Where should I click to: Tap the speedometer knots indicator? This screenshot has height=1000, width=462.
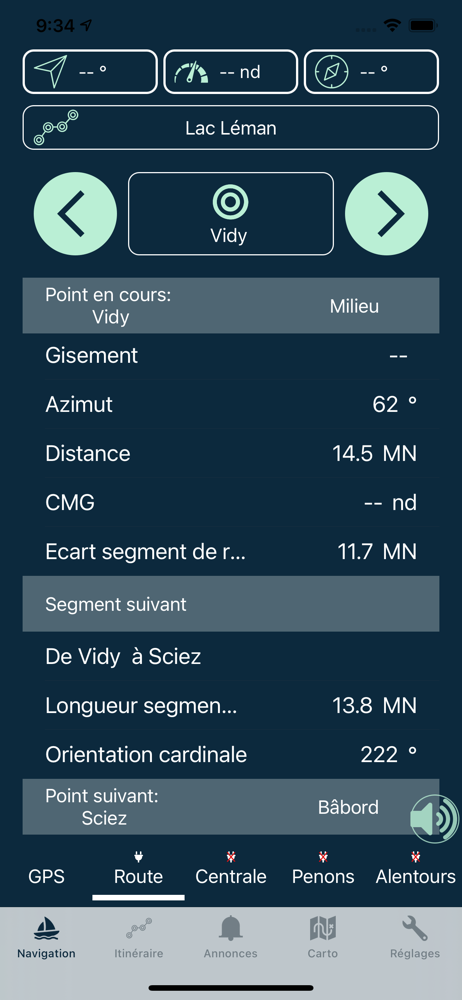231,71
